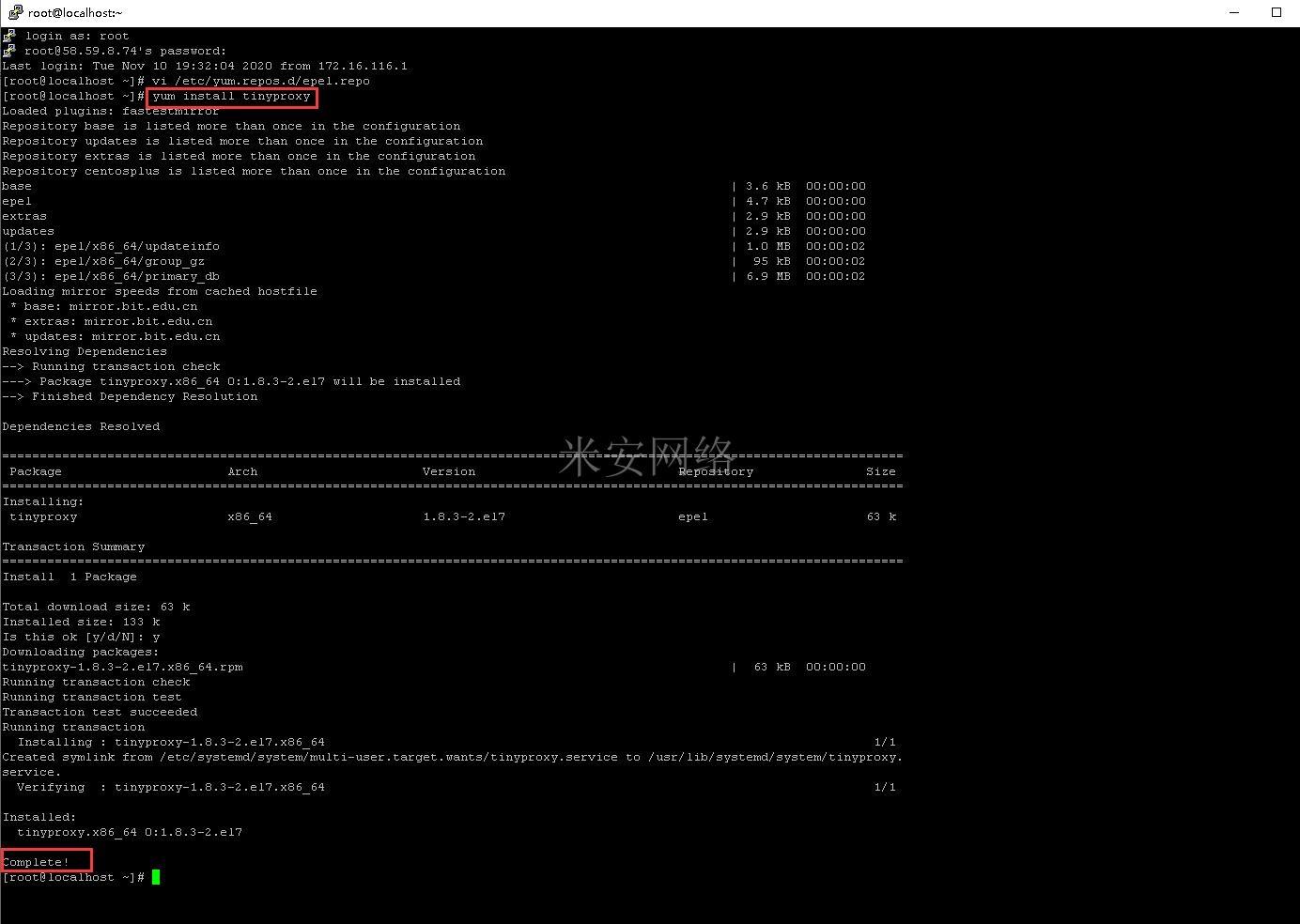Click the window title 'root@localhost:~'
Viewport: 1300px width, 924px height.
[x=75, y=13]
